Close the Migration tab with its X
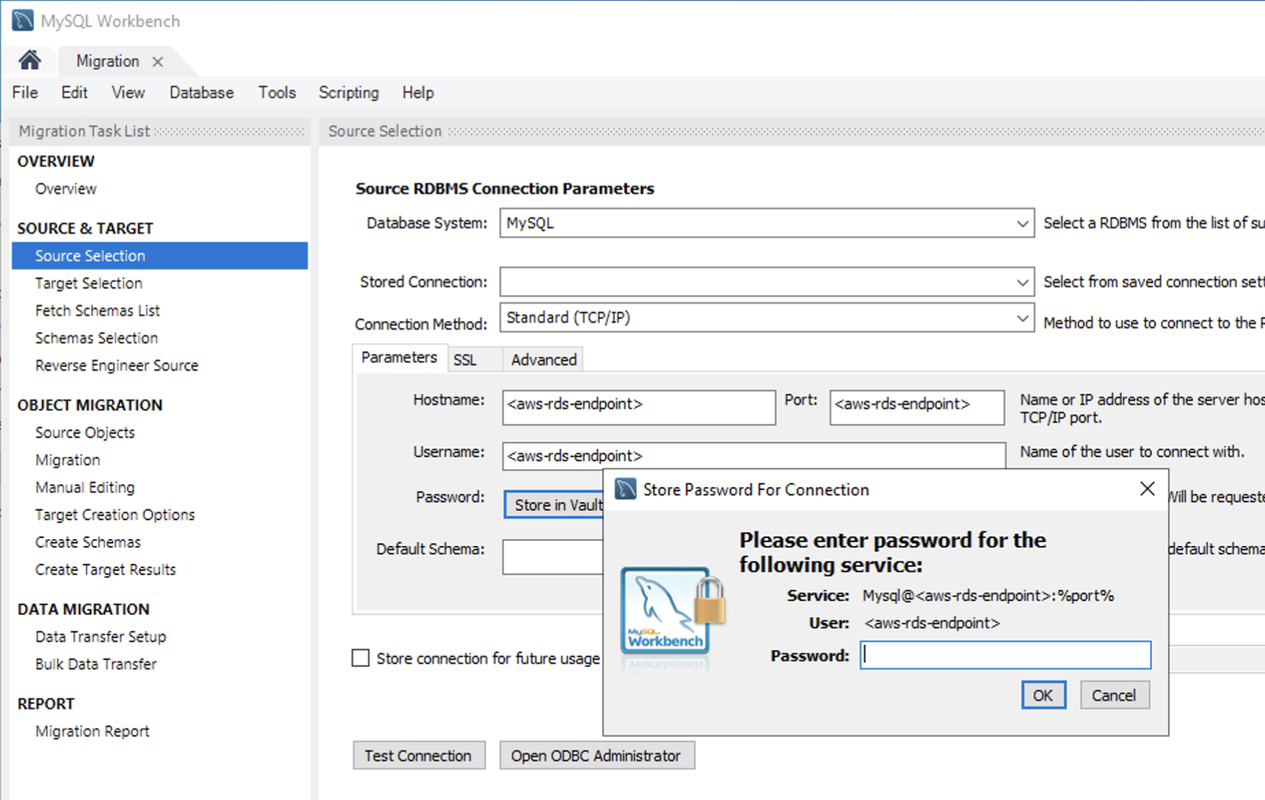The width and height of the screenshot is (1265, 800). (157, 61)
